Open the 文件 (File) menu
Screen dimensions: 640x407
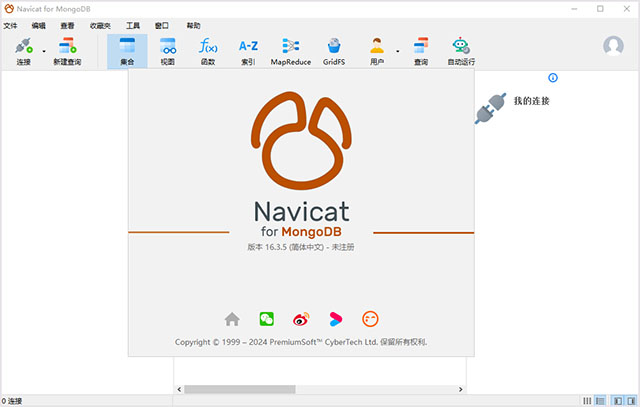click(x=11, y=25)
